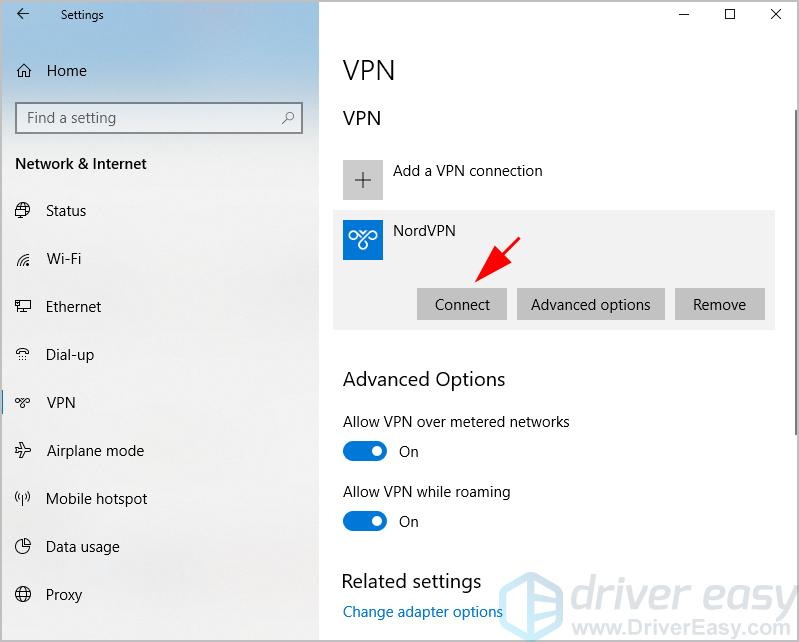Toggle Allow VPN over metered networks
The height and width of the screenshot is (642, 799).
tap(364, 452)
